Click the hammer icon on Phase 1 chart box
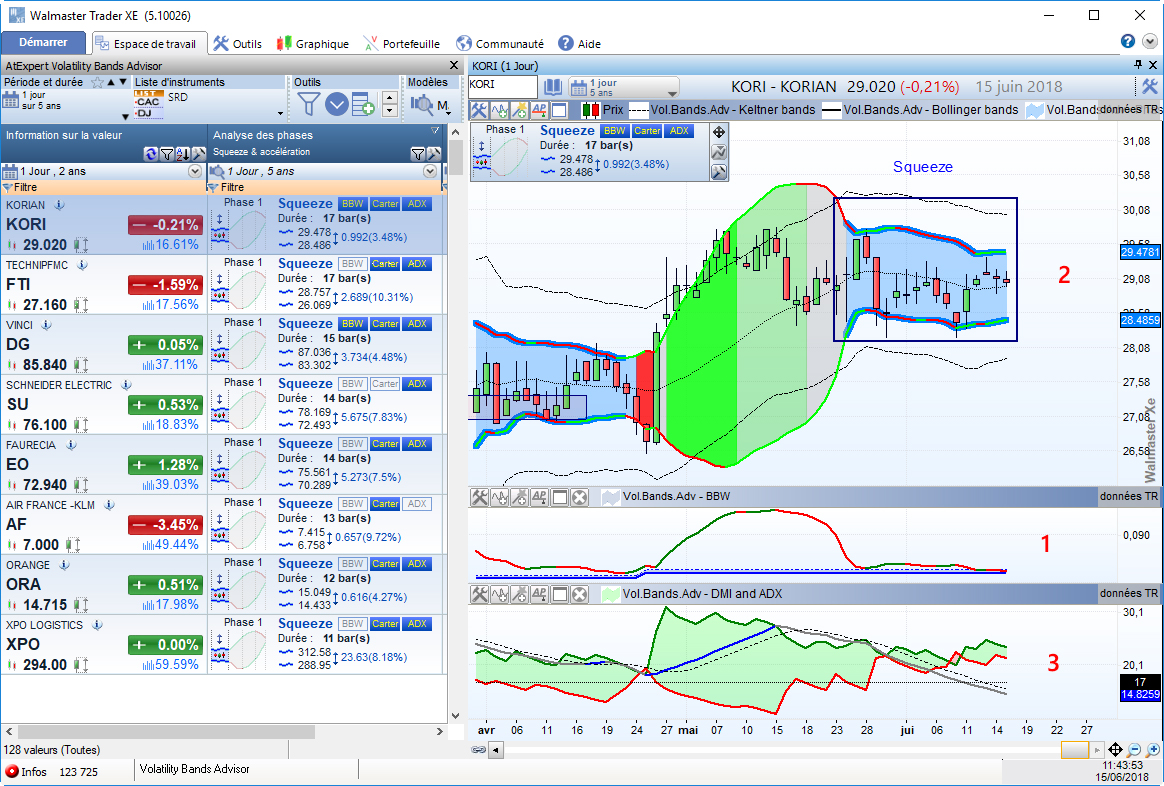 [x=719, y=172]
